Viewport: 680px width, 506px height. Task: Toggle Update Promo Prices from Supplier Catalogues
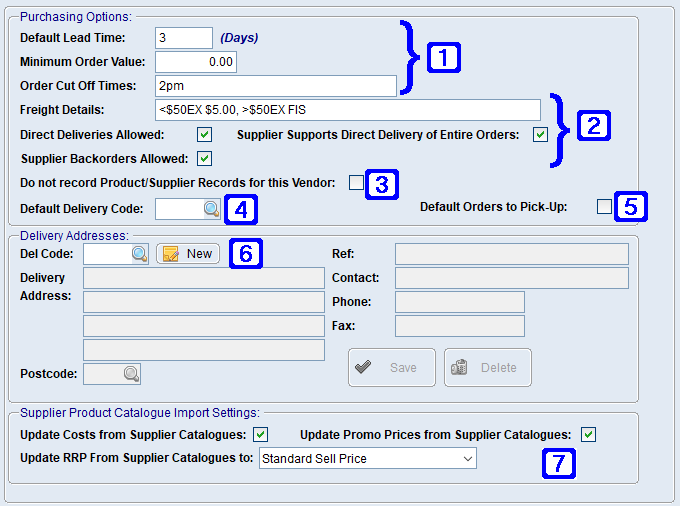click(588, 434)
